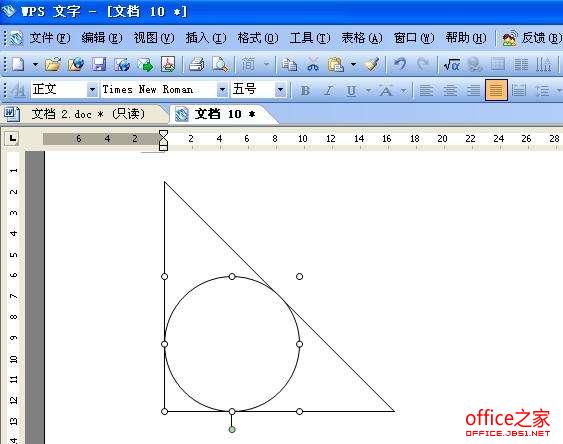Screen dimensions: 563x444
Task: Expand underline style dropdown arrow
Action: tap(368, 90)
